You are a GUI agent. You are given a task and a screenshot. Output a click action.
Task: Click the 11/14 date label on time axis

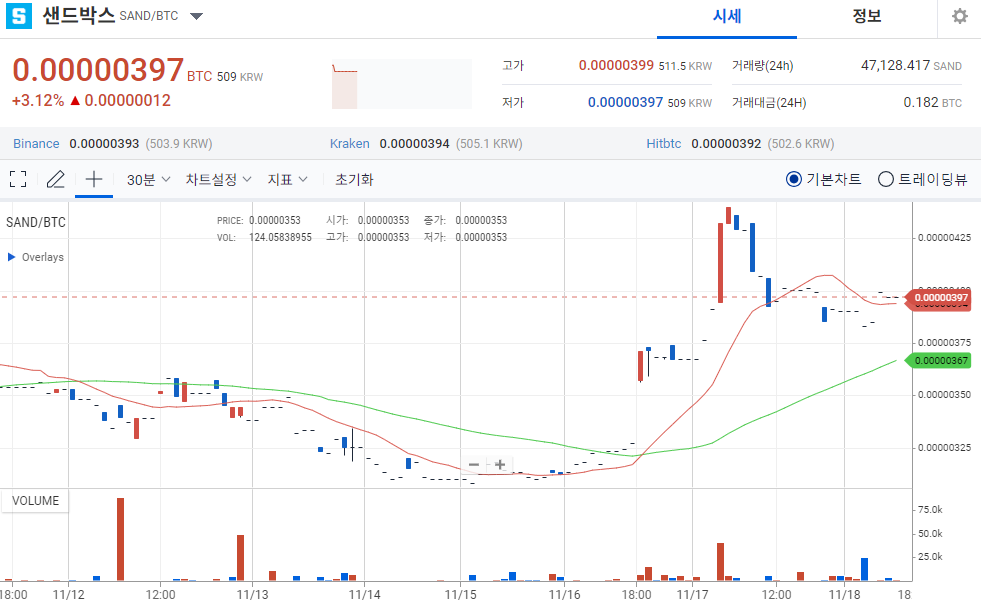pyautogui.click(x=365, y=595)
